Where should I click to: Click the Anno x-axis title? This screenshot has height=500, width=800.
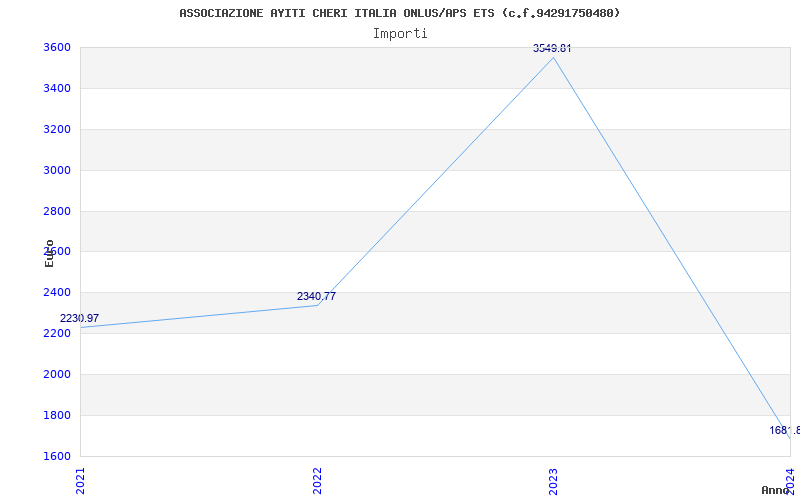(776, 490)
